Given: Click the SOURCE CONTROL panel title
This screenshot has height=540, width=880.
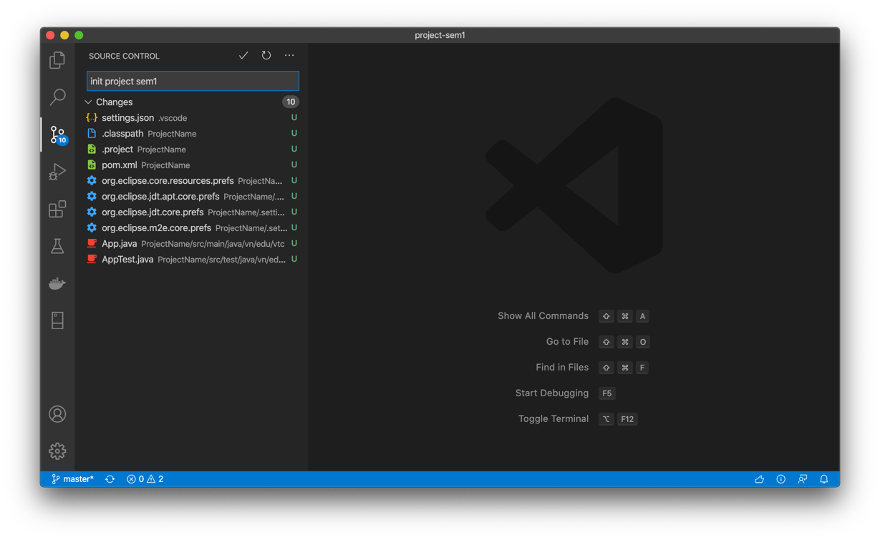Looking at the screenshot, I should click(x=124, y=56).
